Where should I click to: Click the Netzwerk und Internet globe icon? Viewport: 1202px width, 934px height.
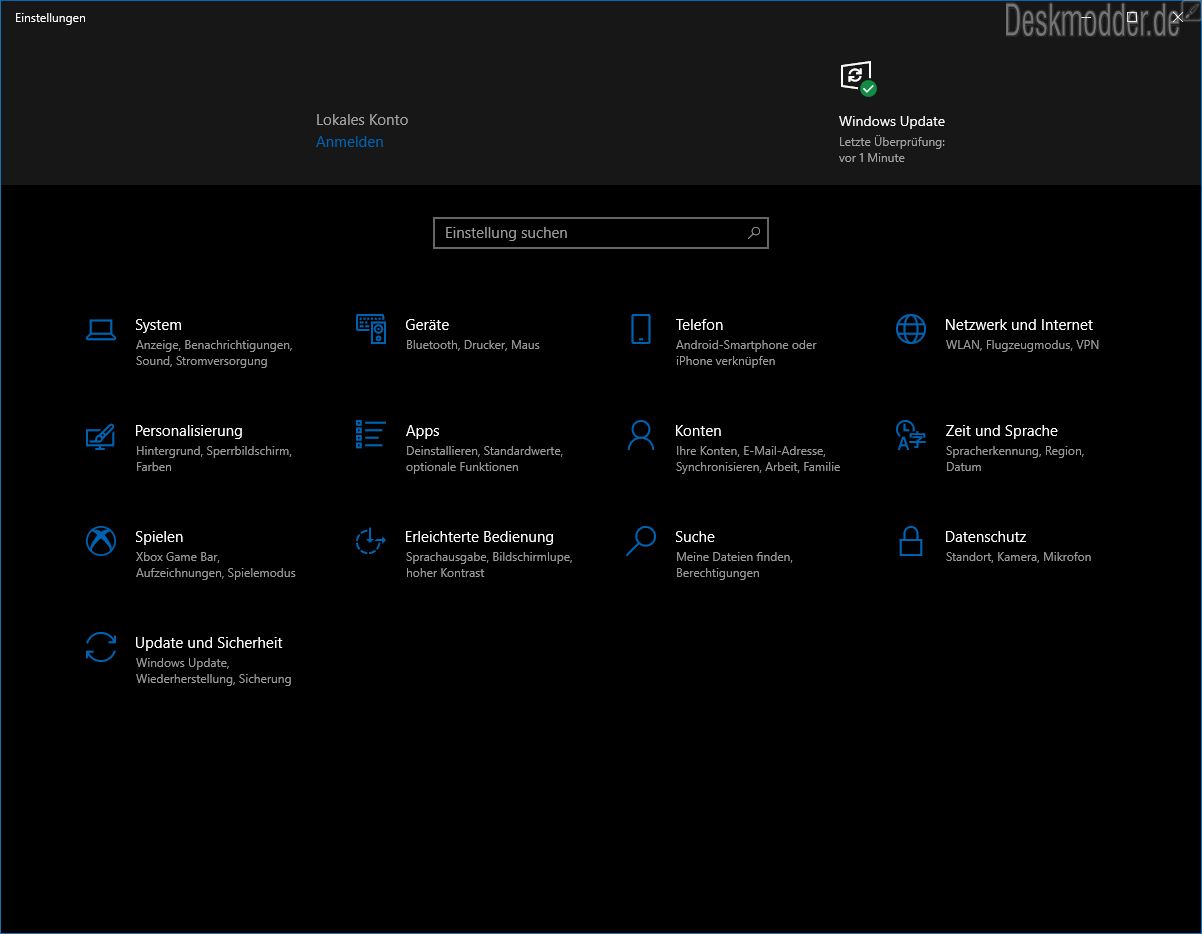pos(911,329)
